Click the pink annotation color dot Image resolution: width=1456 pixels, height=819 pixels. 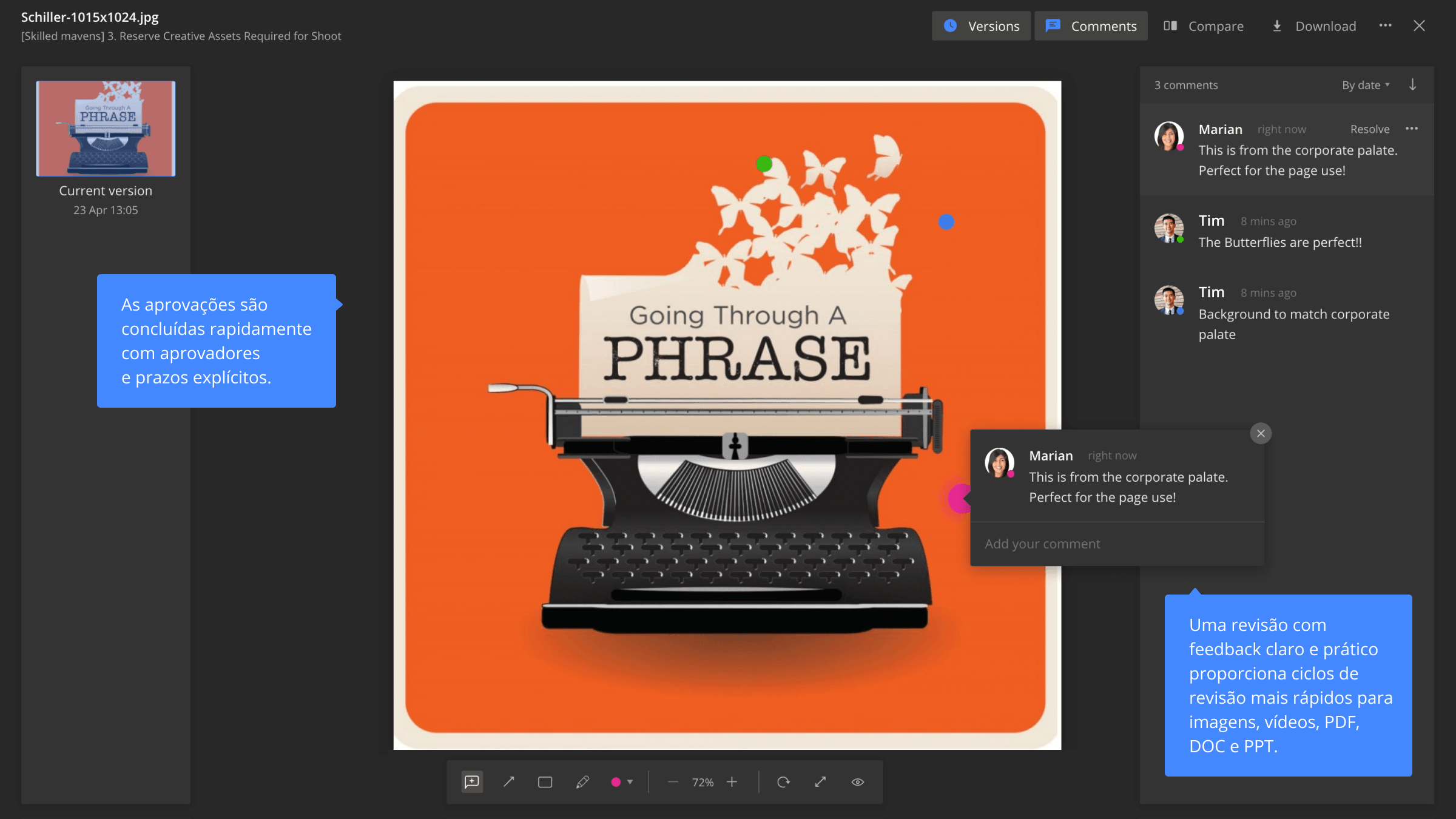616,782
